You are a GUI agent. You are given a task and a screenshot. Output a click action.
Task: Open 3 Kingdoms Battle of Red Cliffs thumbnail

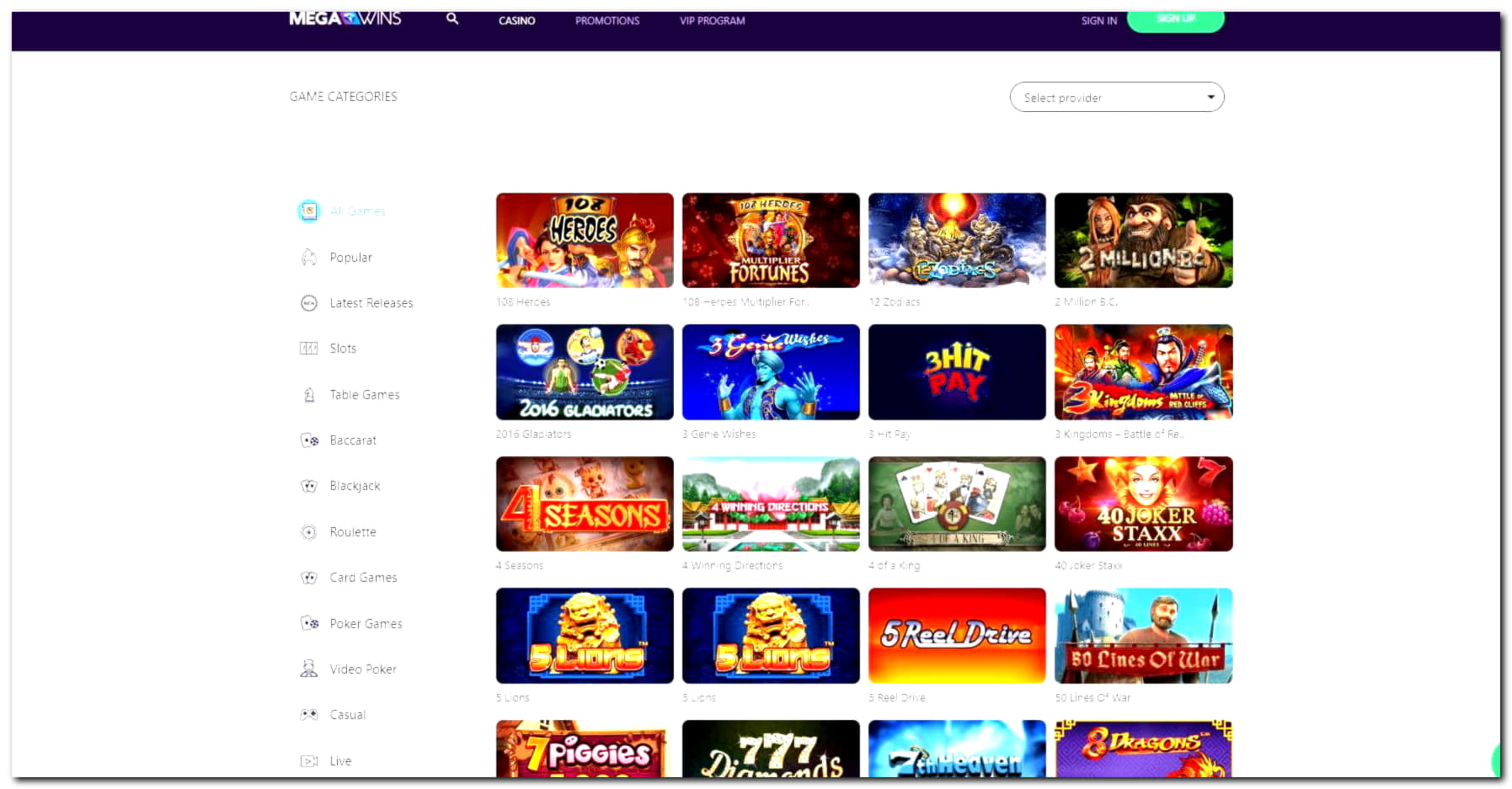tap(1144, 372)
